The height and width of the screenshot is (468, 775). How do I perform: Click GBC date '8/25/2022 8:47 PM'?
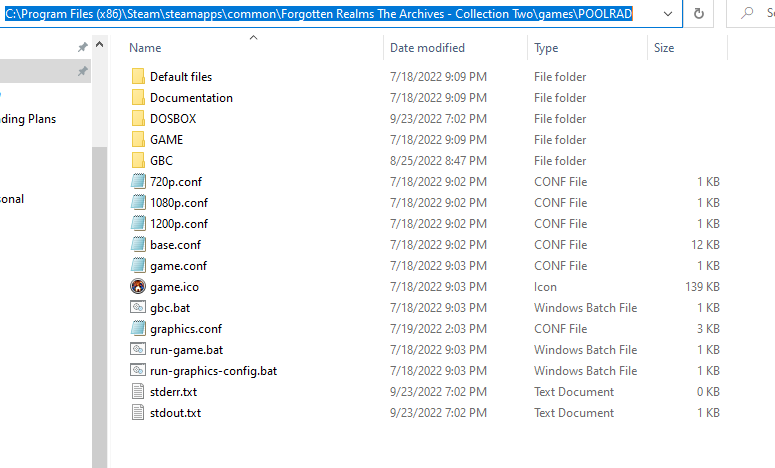[438, 161]
